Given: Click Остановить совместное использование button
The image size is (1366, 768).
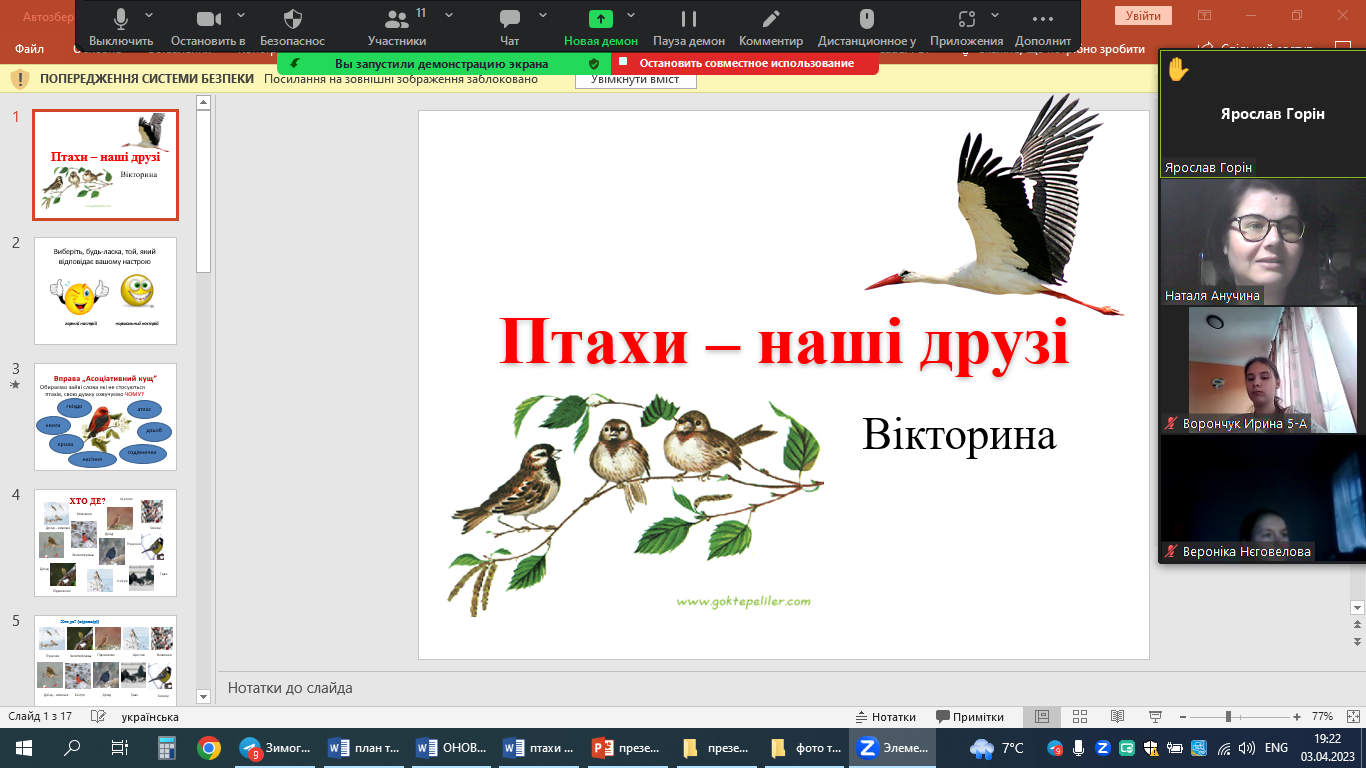Looking at the screenshot, I should (x=744, y=63).
